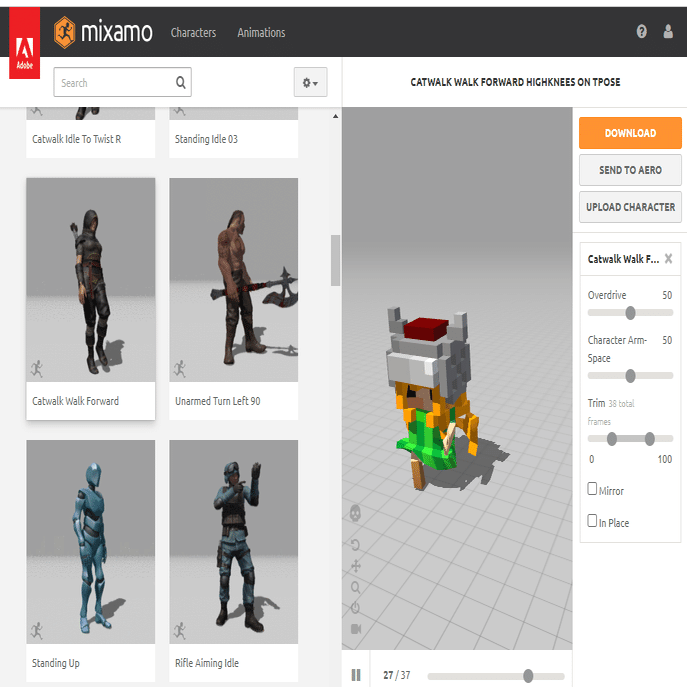The width and height of the screenshot is (687, 687).
Task: Click the Overdrive value 50
Action: coord(667,295)
